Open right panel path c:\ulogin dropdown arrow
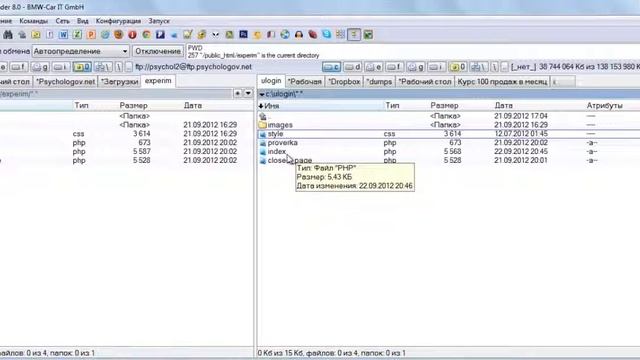The image size is (640, 360). pos(262,94)
